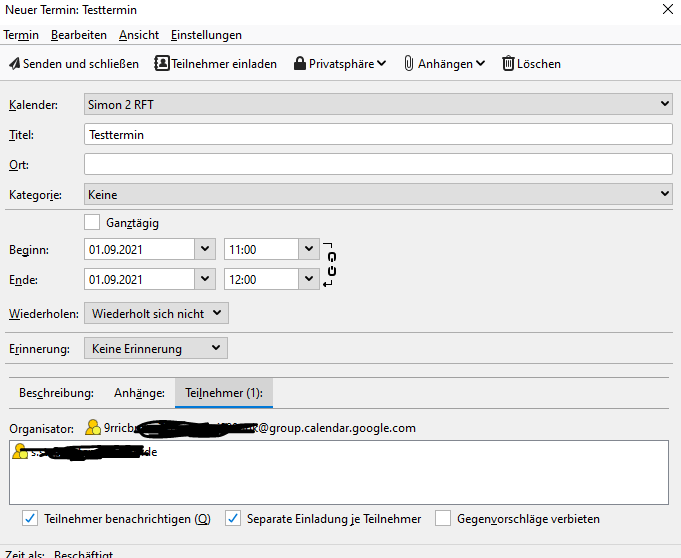This screenshot has height=558, width=681.
Task: Click the Zeit als Beschäftigt status text
Action: point(59,554)
